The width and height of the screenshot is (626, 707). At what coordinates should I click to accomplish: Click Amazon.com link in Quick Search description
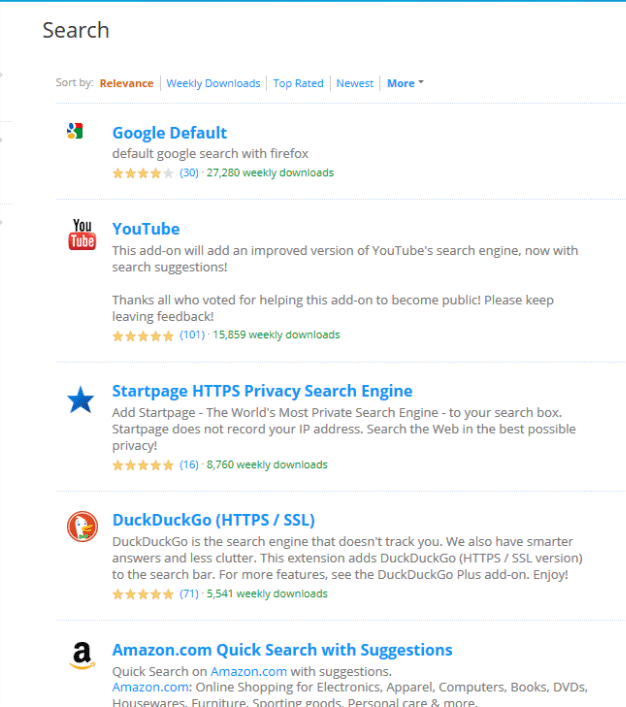click(x=249, y=671)
